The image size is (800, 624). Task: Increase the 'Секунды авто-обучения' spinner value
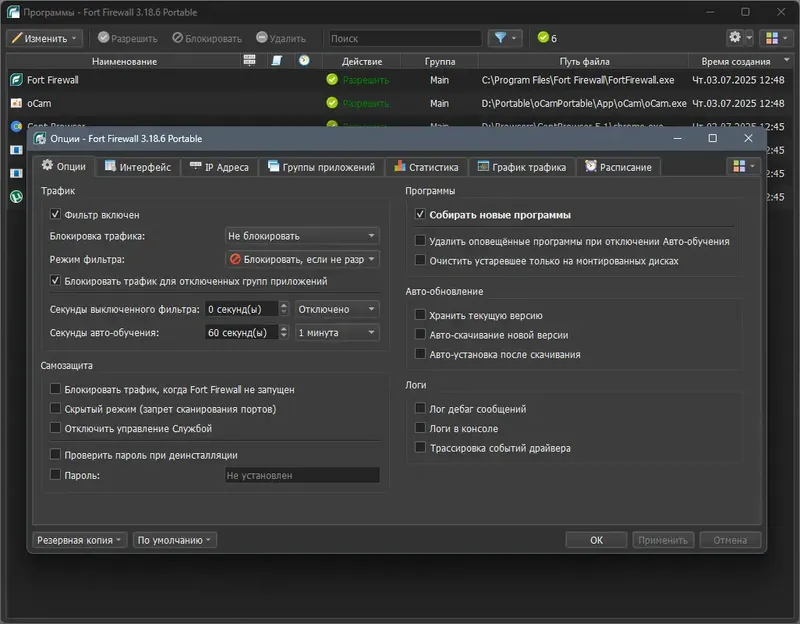click(284, 329)
